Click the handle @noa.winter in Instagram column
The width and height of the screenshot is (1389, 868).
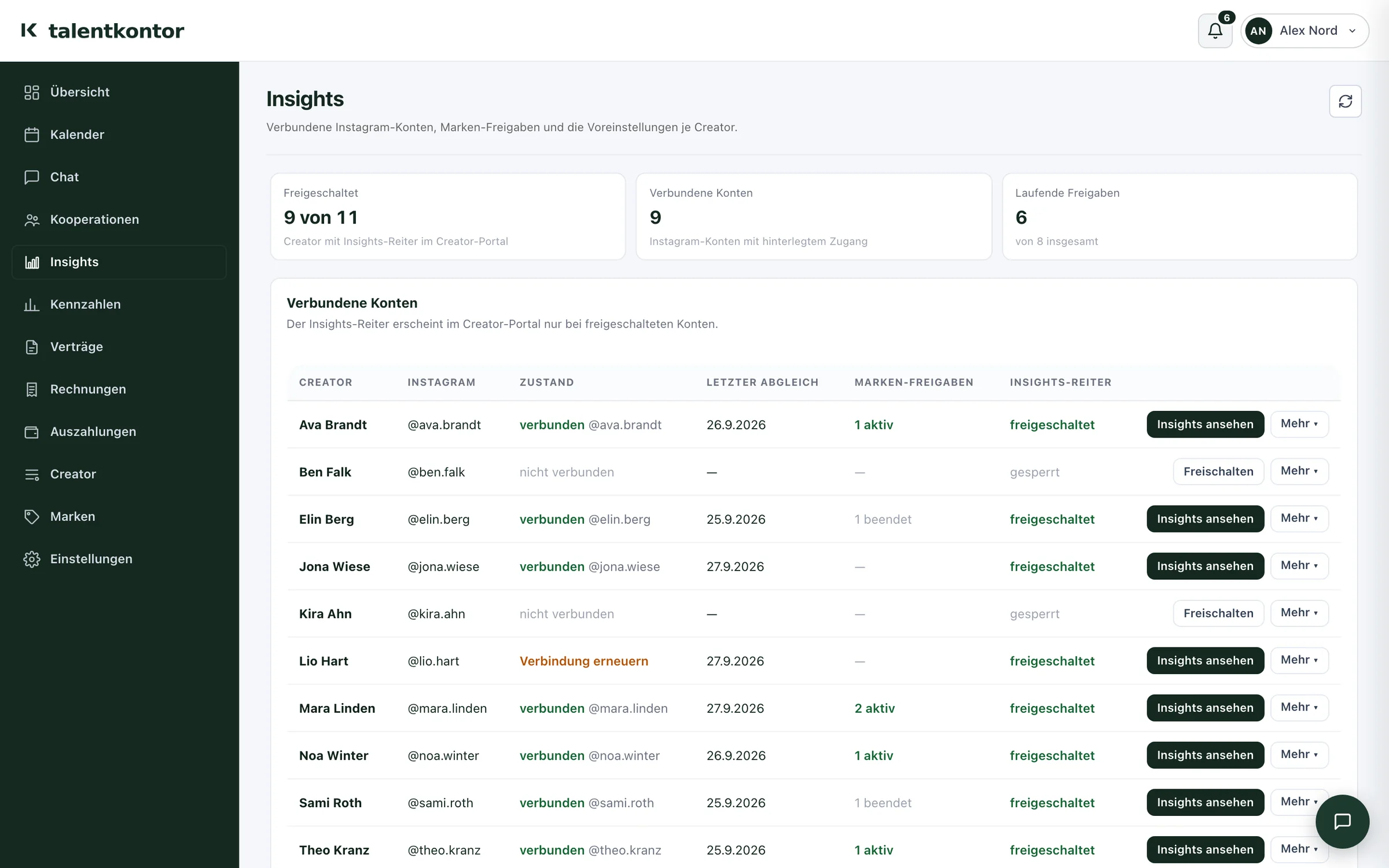(x=443, y=756)
